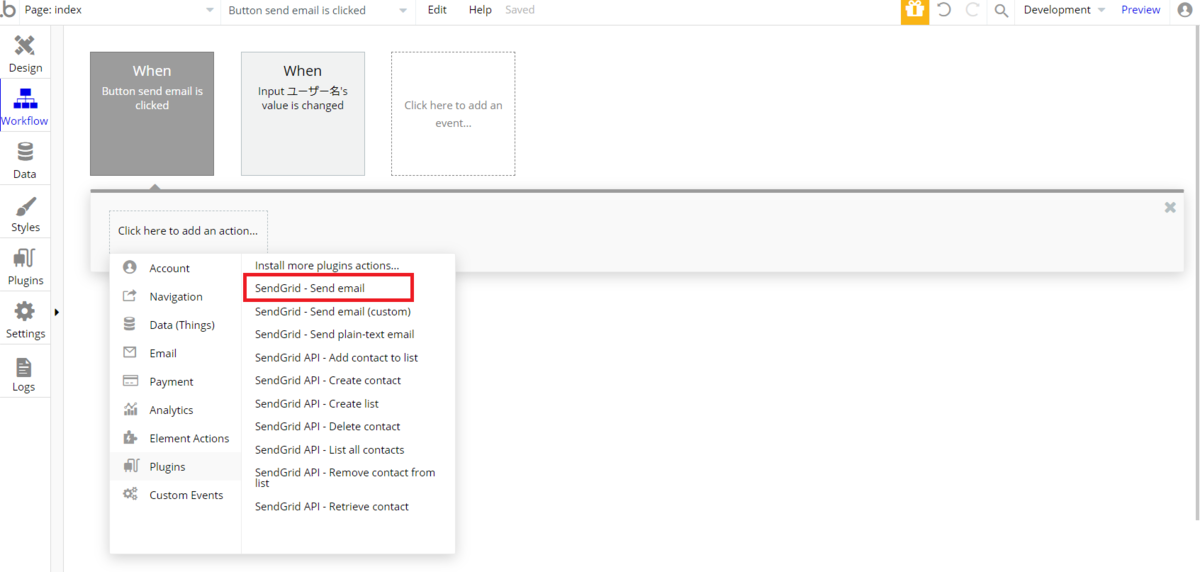Screen dimensions: 1200x572
Task: Select the Element Actions category
Action: [x=176, y=438]
